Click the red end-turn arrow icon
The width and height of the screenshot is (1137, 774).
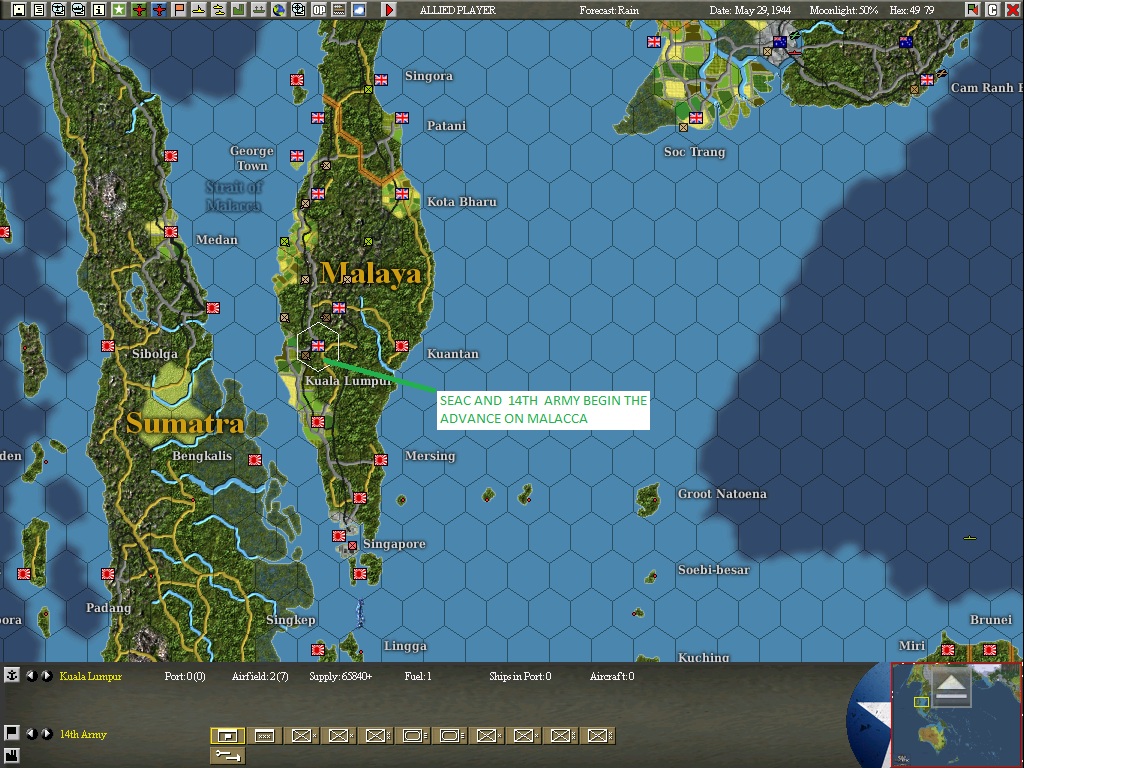click(389, 9)
